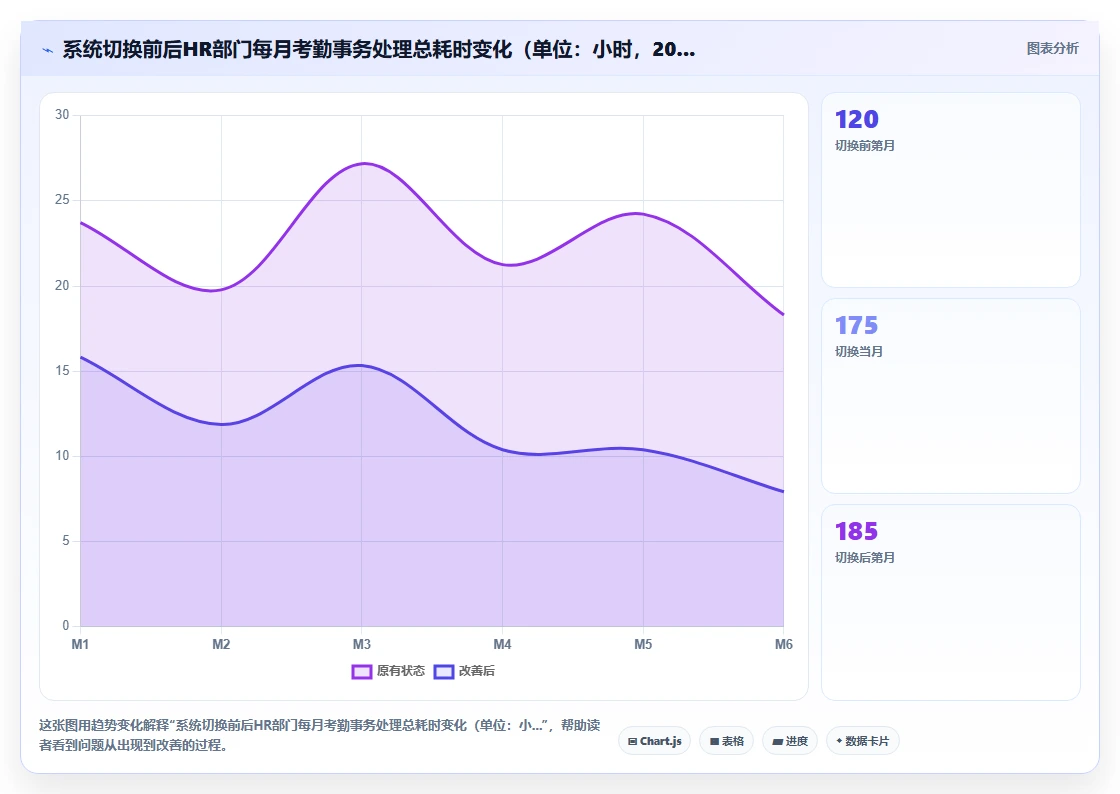Click the 改善后 line endpoint at M6
The width and height of the screenshot is (1120, 794).
click(783, 491)
